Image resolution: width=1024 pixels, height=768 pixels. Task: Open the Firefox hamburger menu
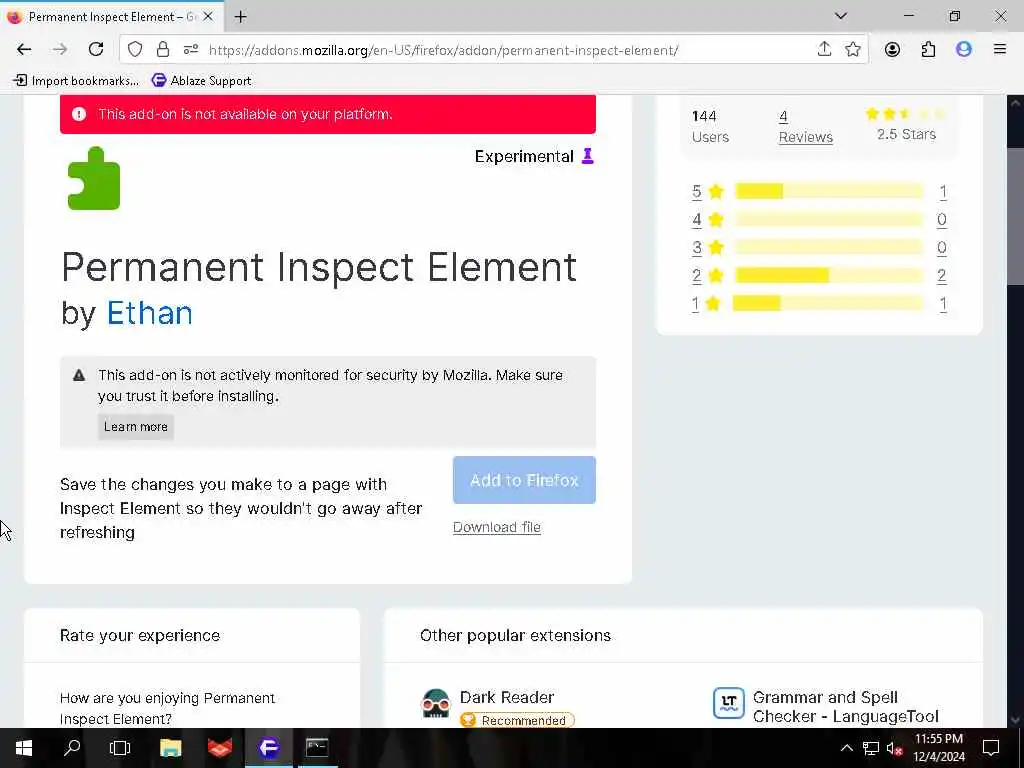pyautogui.click(x=1000, y=50)
